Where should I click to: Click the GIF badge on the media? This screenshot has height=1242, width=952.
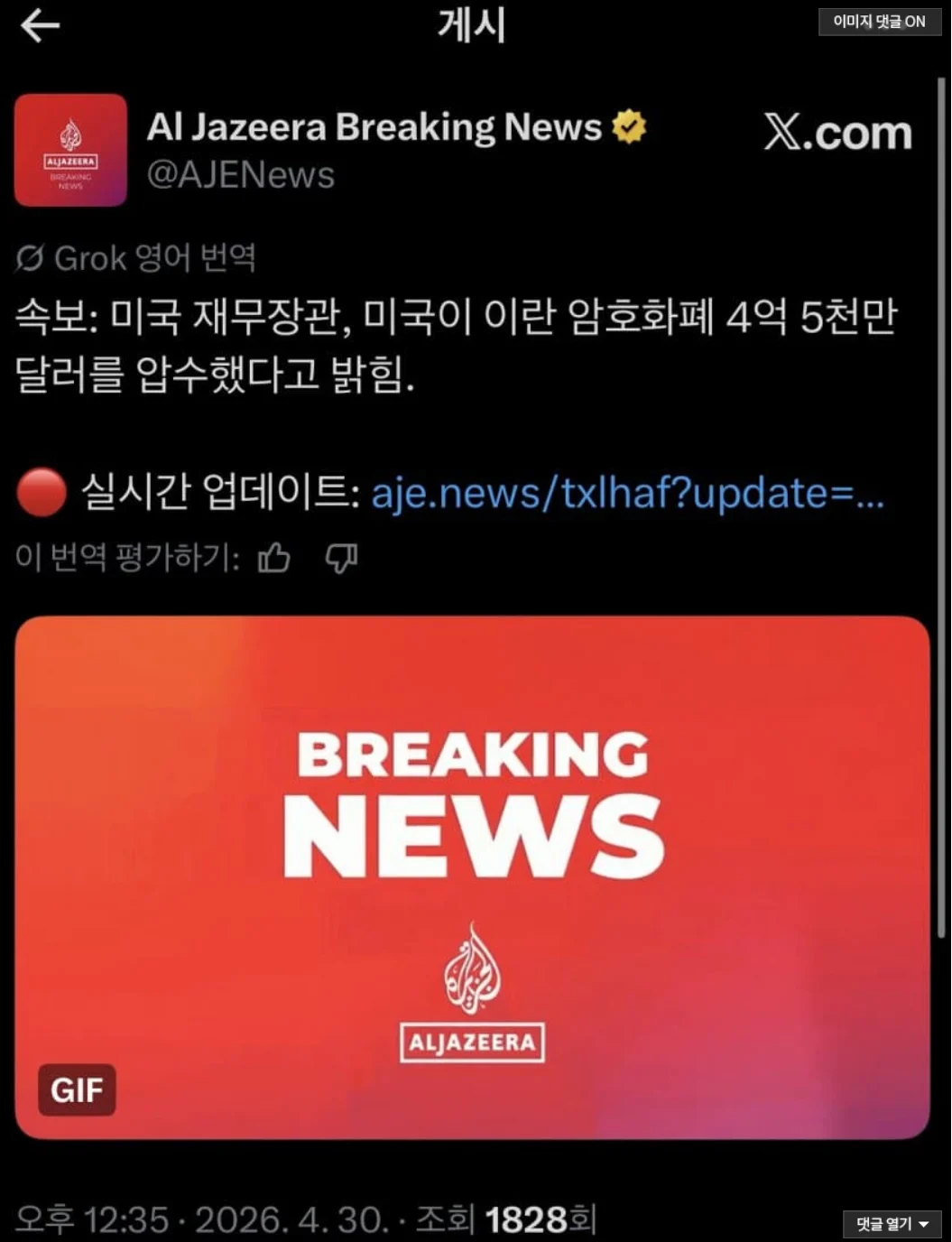tap(77, 1089)
